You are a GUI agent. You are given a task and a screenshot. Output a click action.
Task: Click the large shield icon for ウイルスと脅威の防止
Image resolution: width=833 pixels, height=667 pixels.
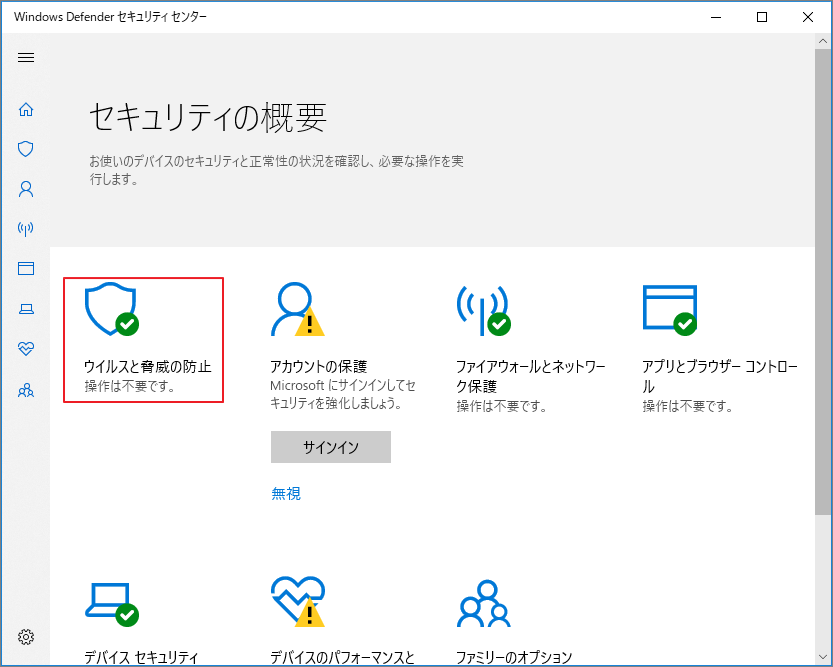tap(112, 309)
